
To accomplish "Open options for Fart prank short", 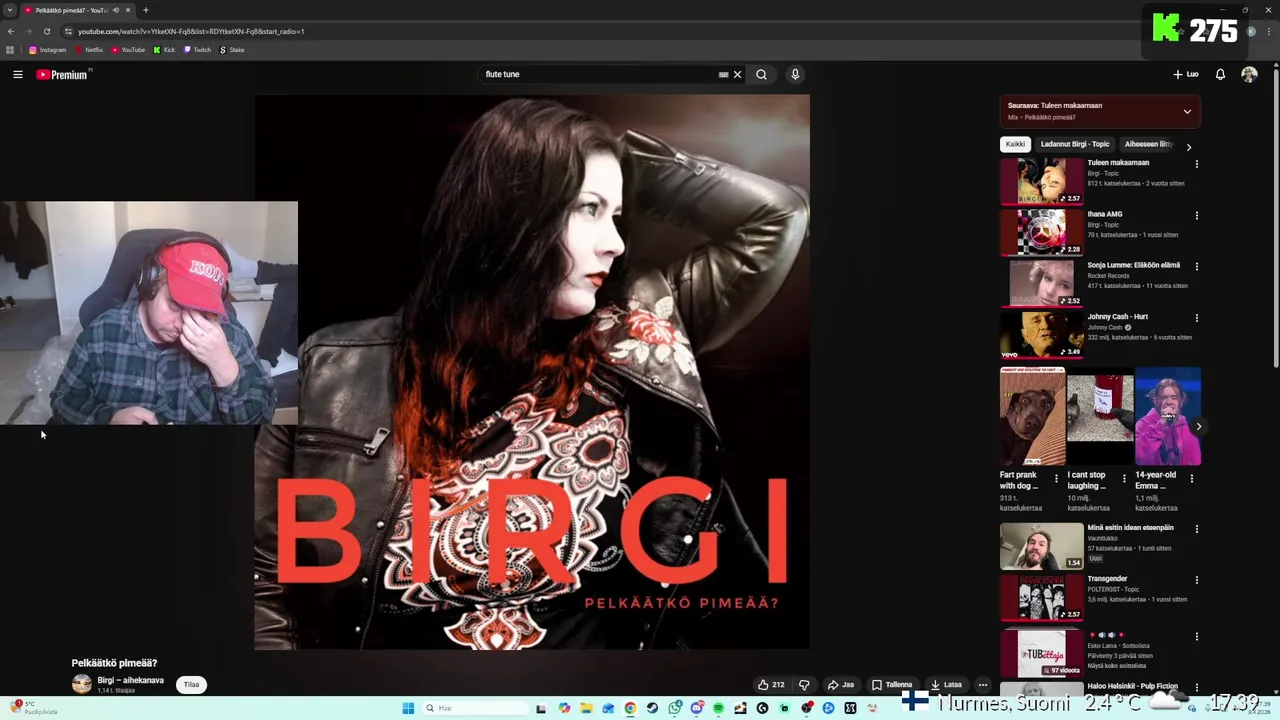I will [1056, 479].
